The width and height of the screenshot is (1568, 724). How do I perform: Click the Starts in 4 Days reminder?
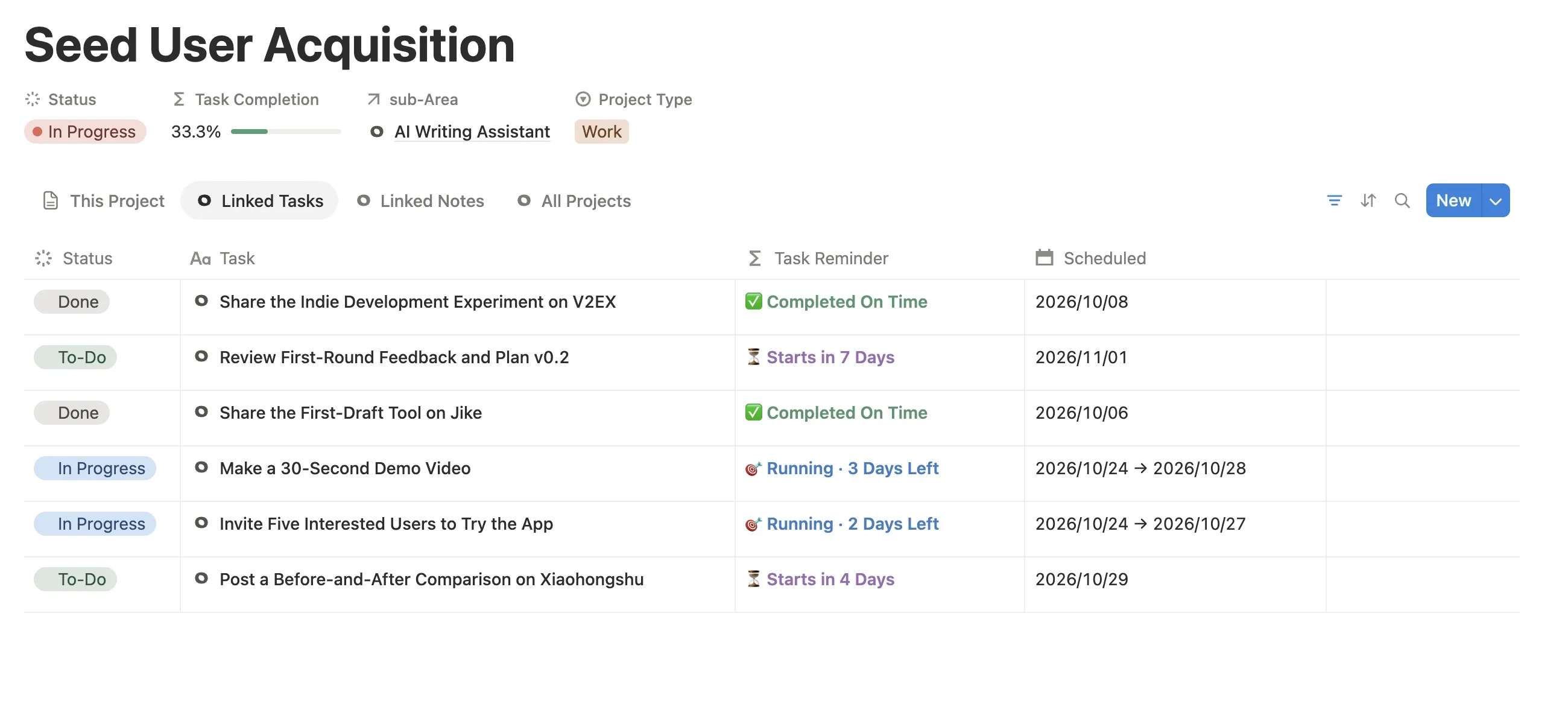click(820, 579)
